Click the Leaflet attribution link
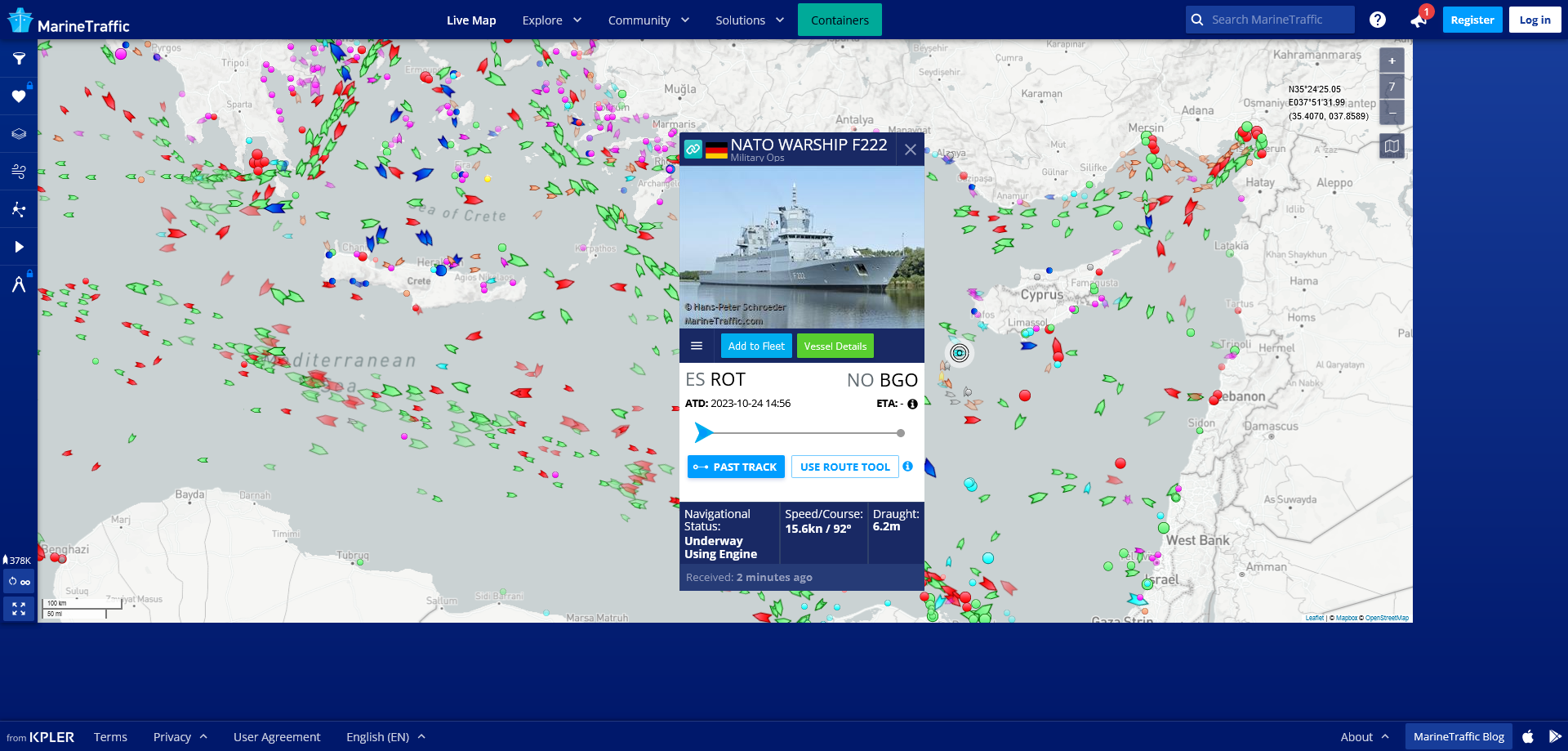The image size is (1568, 751). [x=1314, y=618]
